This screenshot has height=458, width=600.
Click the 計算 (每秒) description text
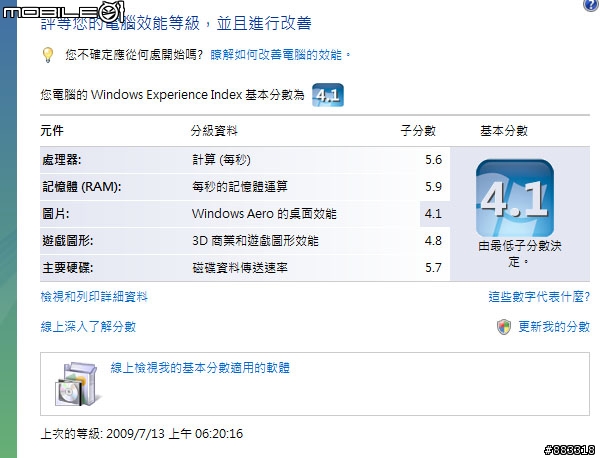(x=222, y=160)
